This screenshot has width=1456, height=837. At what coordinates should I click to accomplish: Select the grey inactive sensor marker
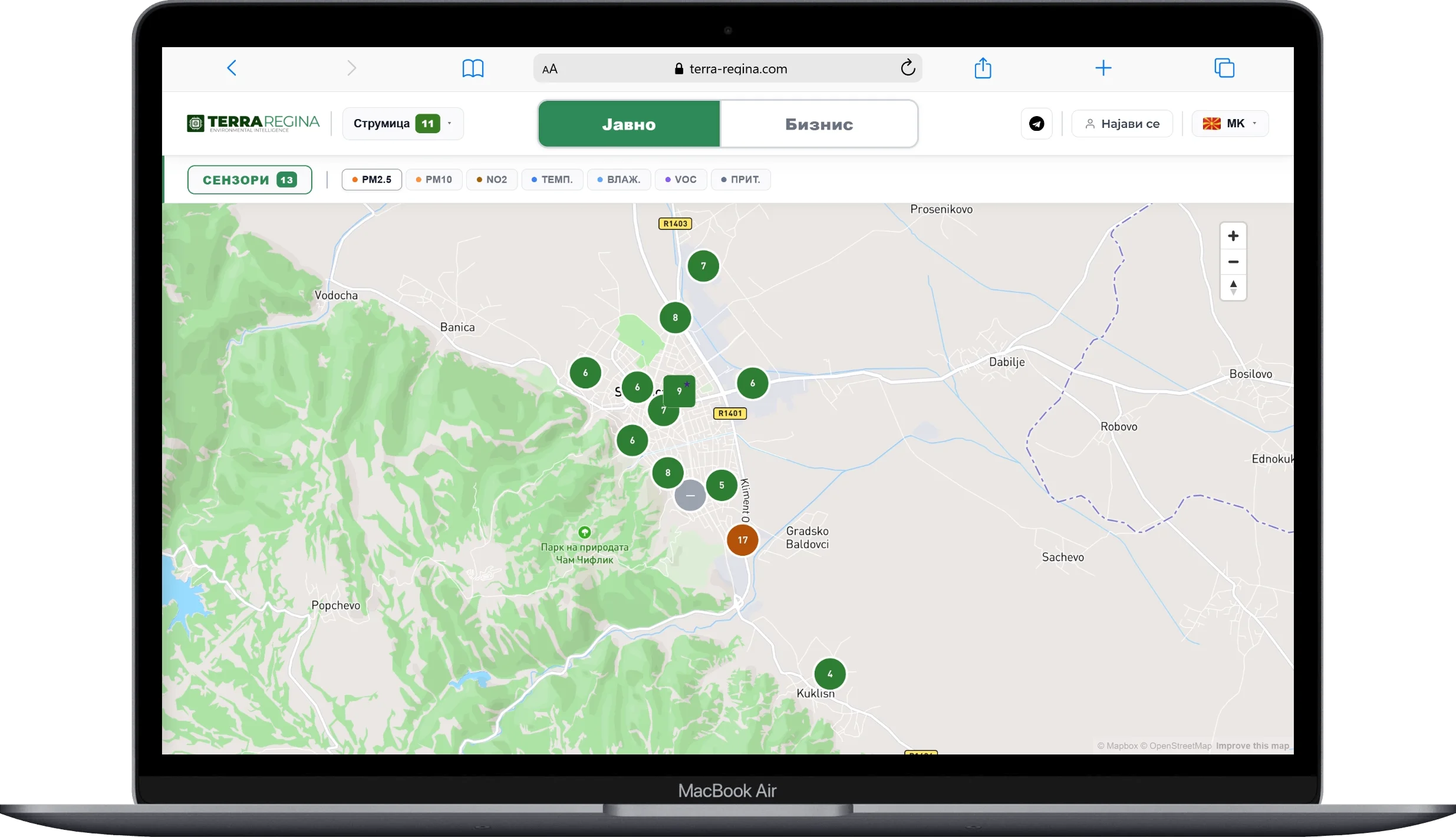point(690,495)
